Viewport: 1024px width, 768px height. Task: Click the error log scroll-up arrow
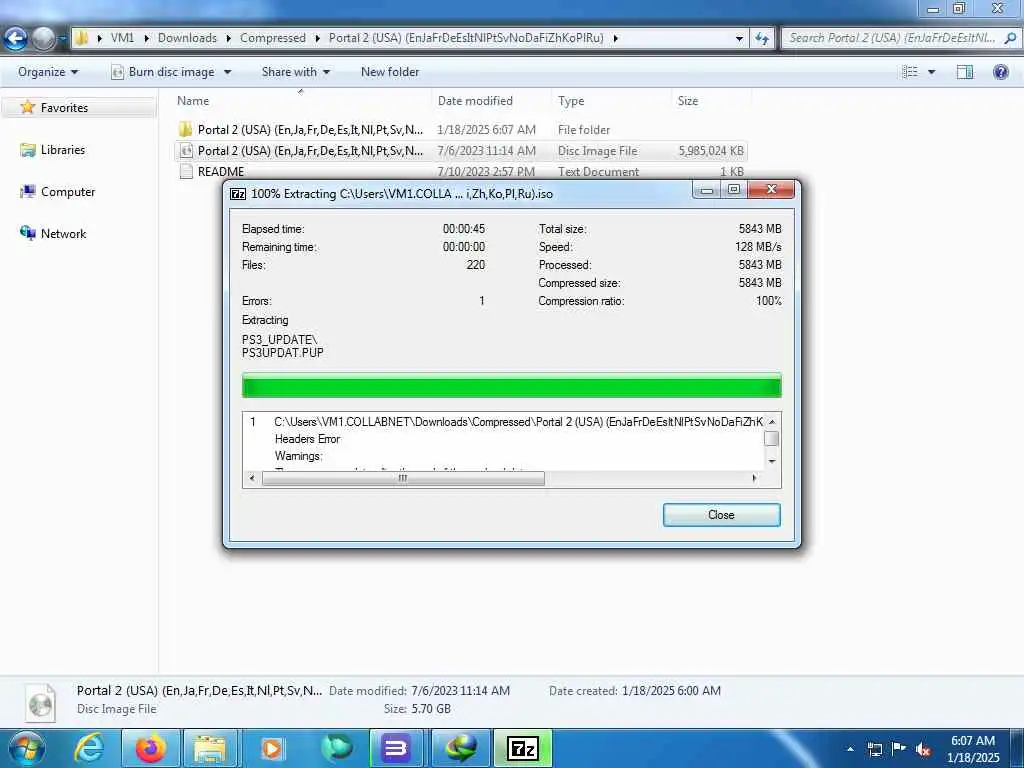pos(772,422)
